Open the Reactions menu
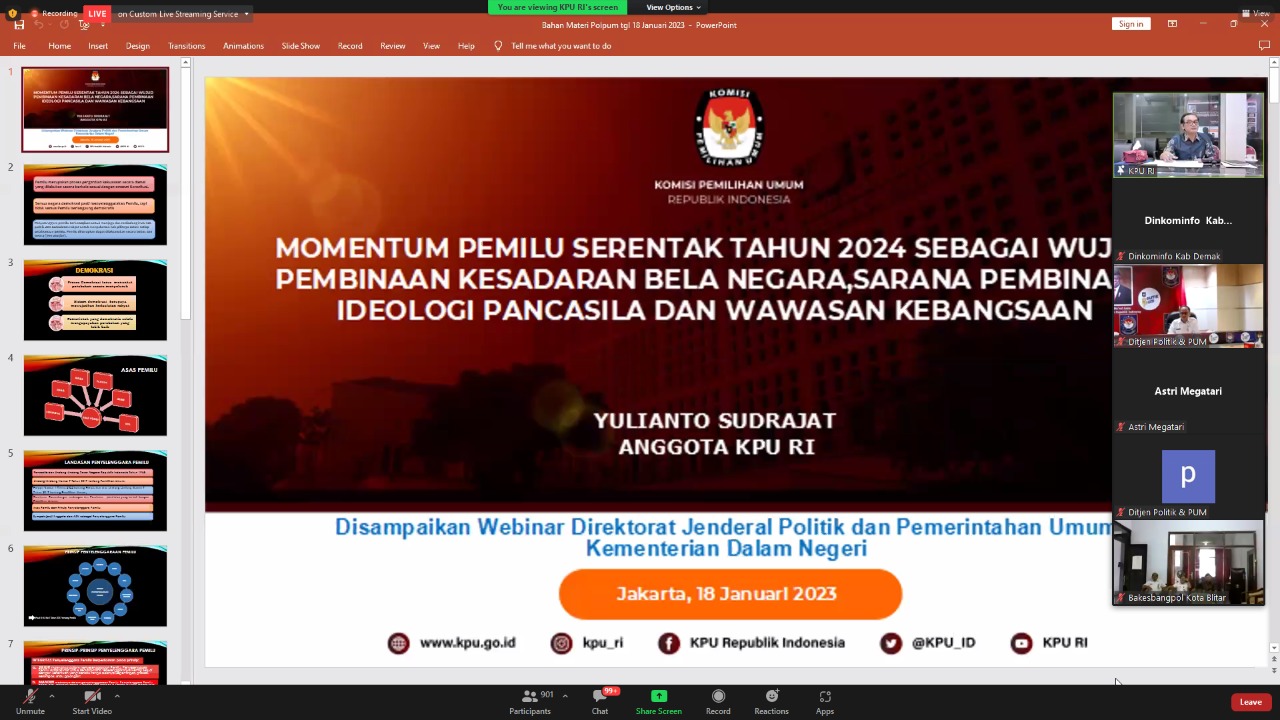 pos(771,697)
